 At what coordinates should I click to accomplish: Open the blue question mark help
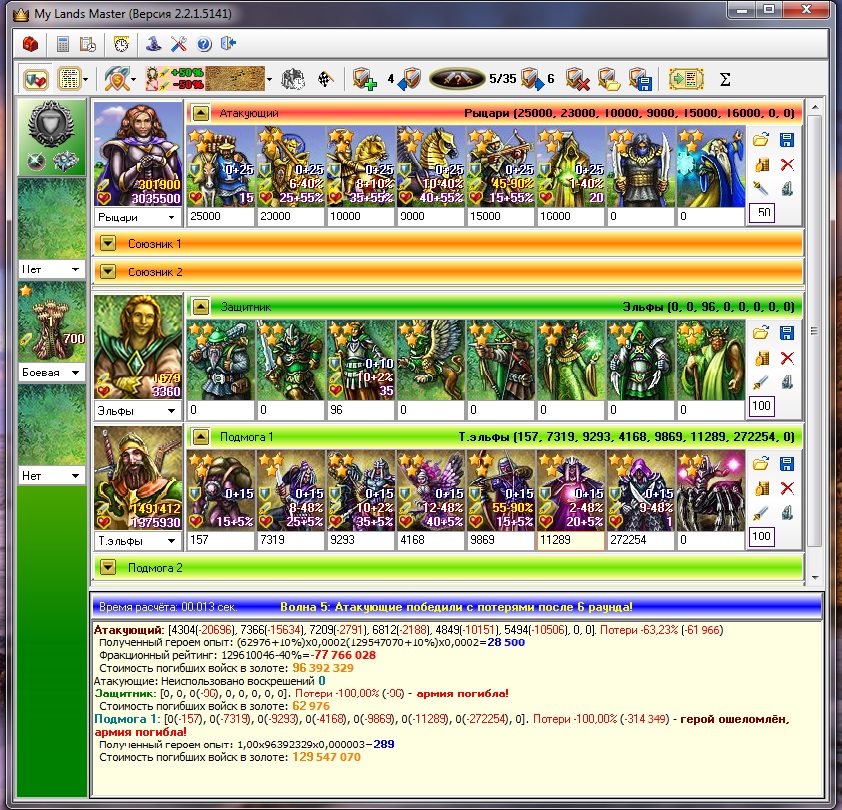[x=204, y=44]
